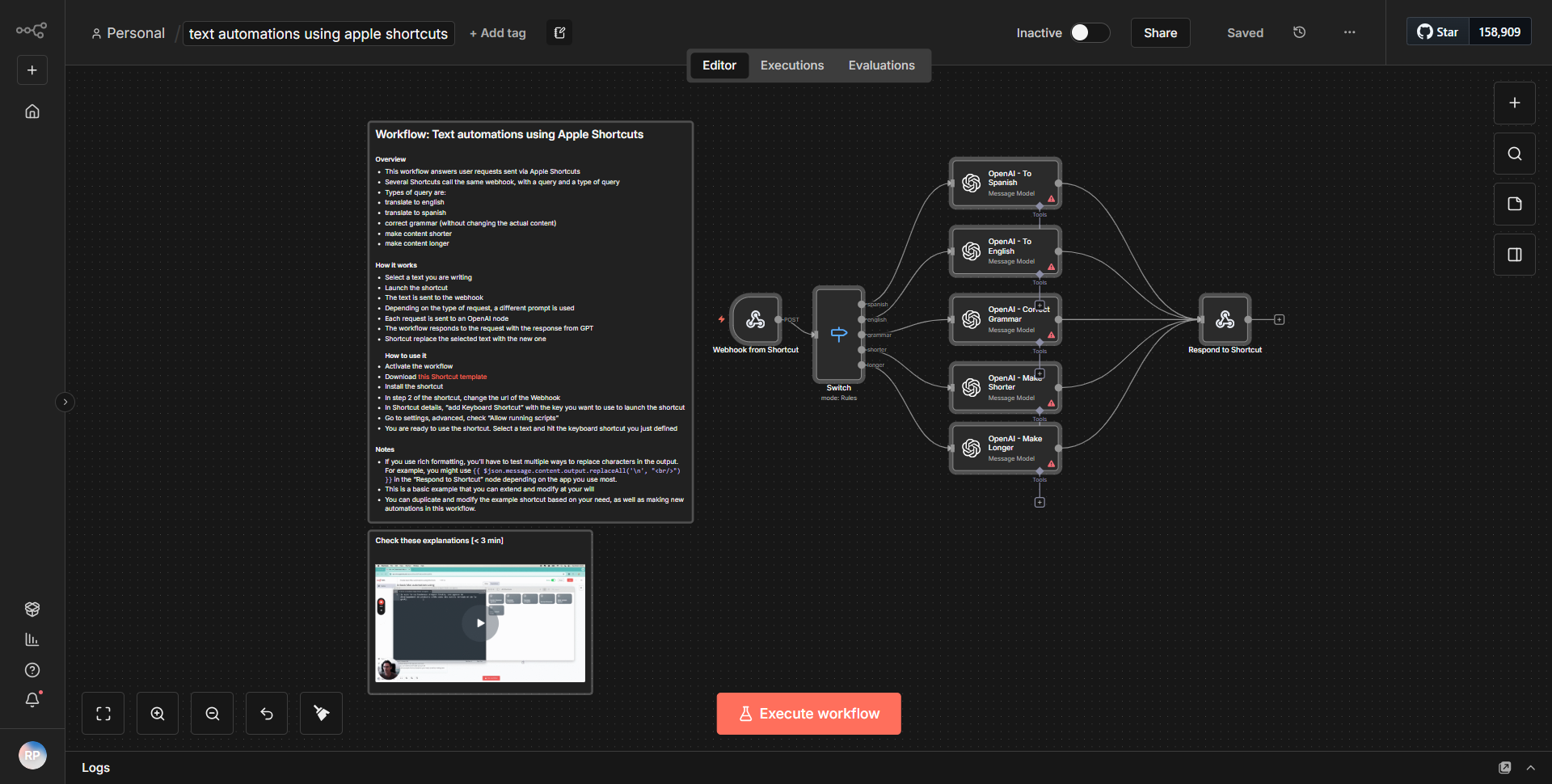
Task: Open the Personal project link
Action: [x=128, y=33]
